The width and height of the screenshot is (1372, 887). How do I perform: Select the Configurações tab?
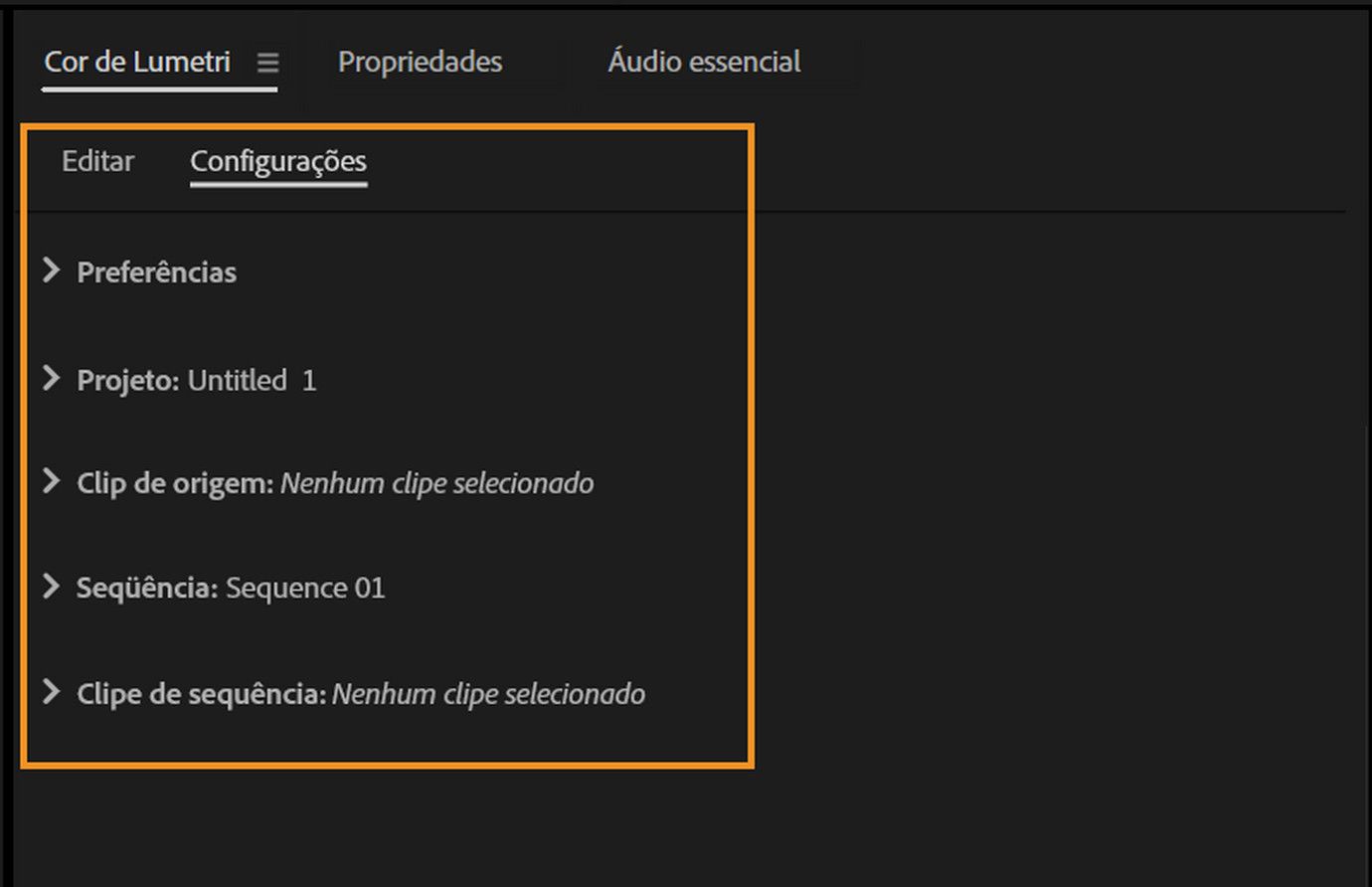click(x=278, y=160)
